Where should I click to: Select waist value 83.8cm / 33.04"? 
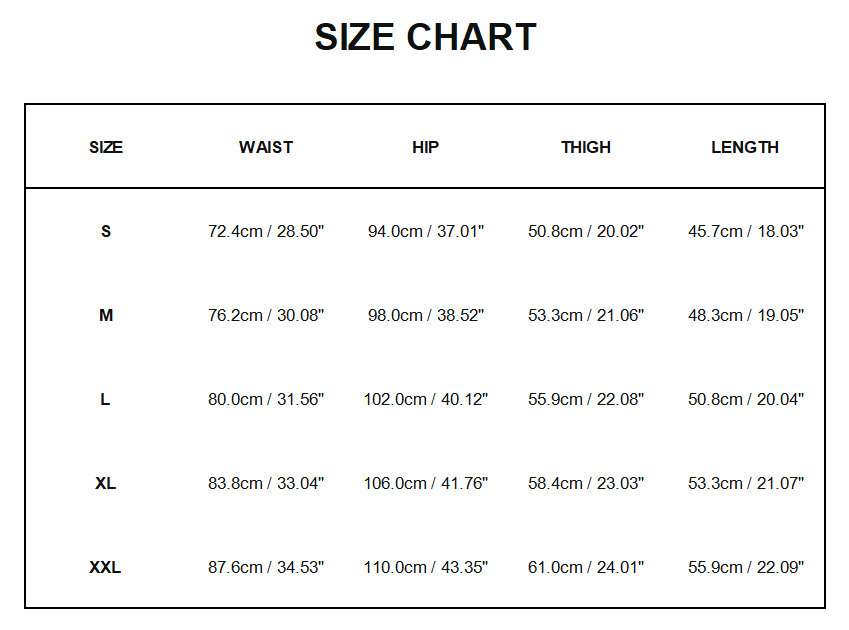click(x=266, y=483)
